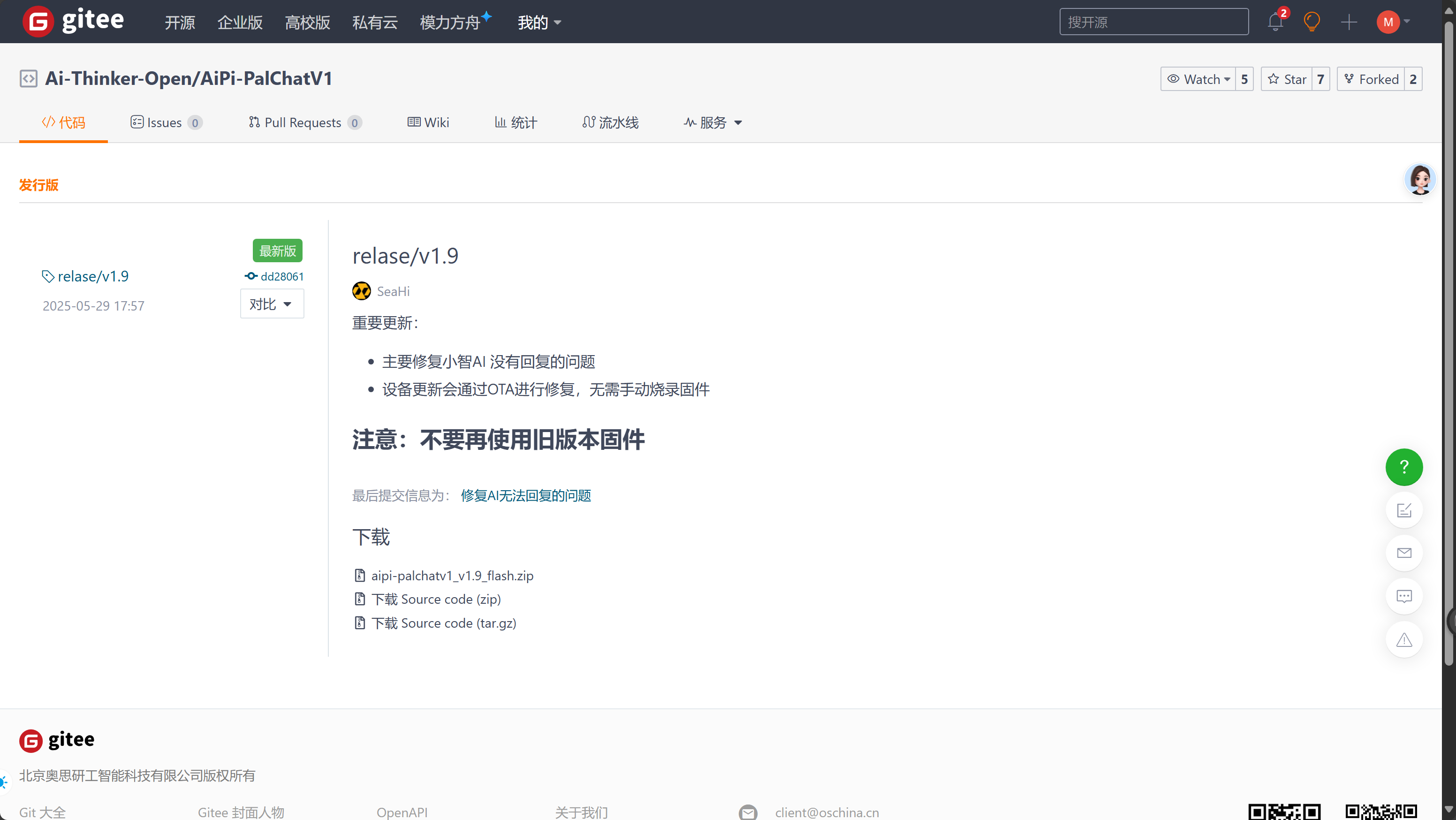Click file icon of Source code (zip)
This screenshot has height=820, width=1456.
359,599
